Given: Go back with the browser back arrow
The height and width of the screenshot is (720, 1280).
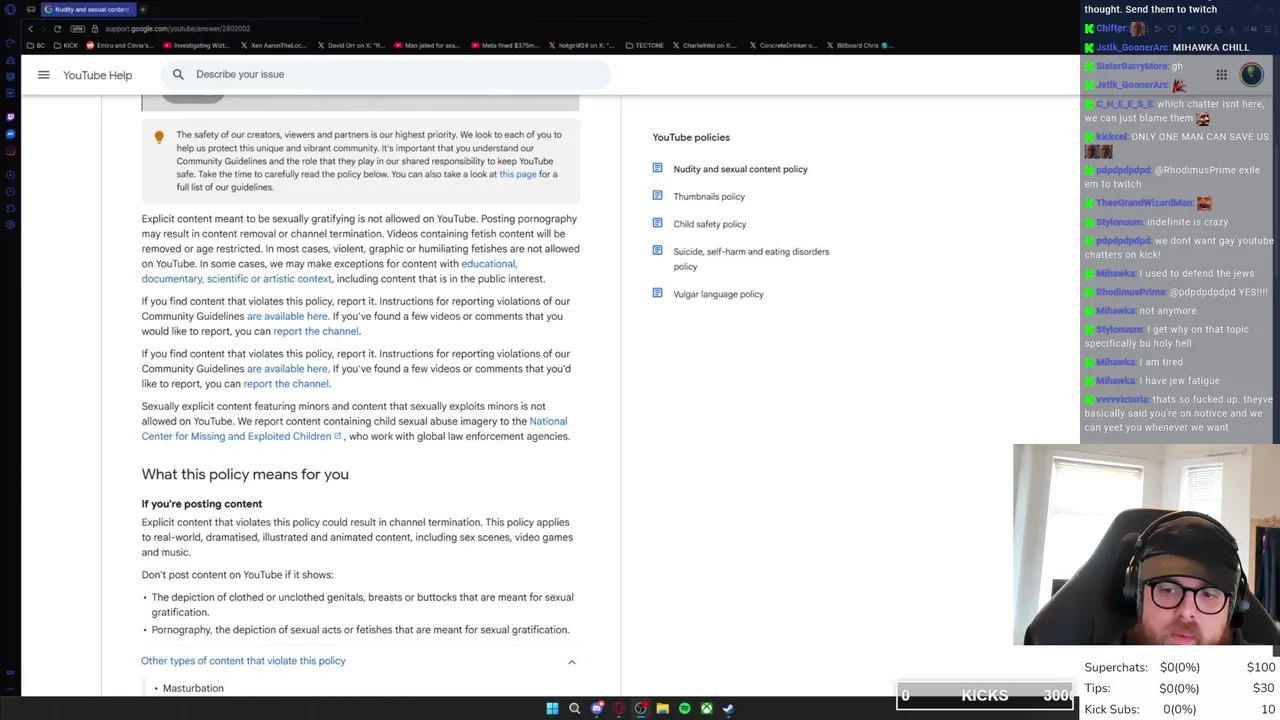Looking at the screenshot, I should click(30, 29).
